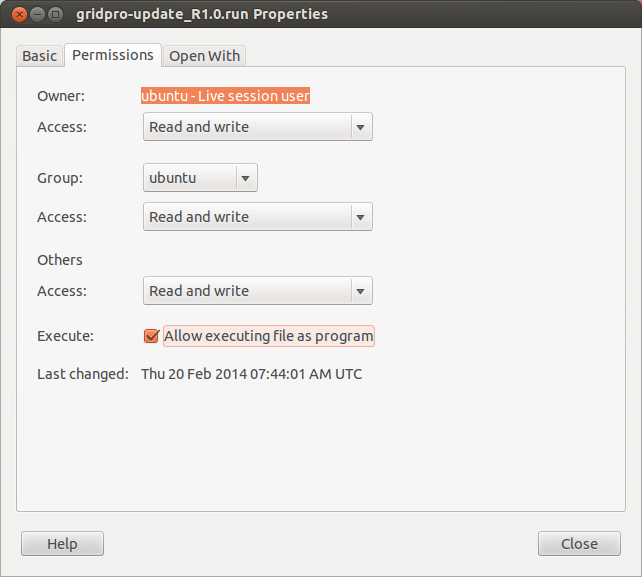Click the Help button
This screenshot has height=577, width=642.
pyautogui.click(x=62, y=544)
